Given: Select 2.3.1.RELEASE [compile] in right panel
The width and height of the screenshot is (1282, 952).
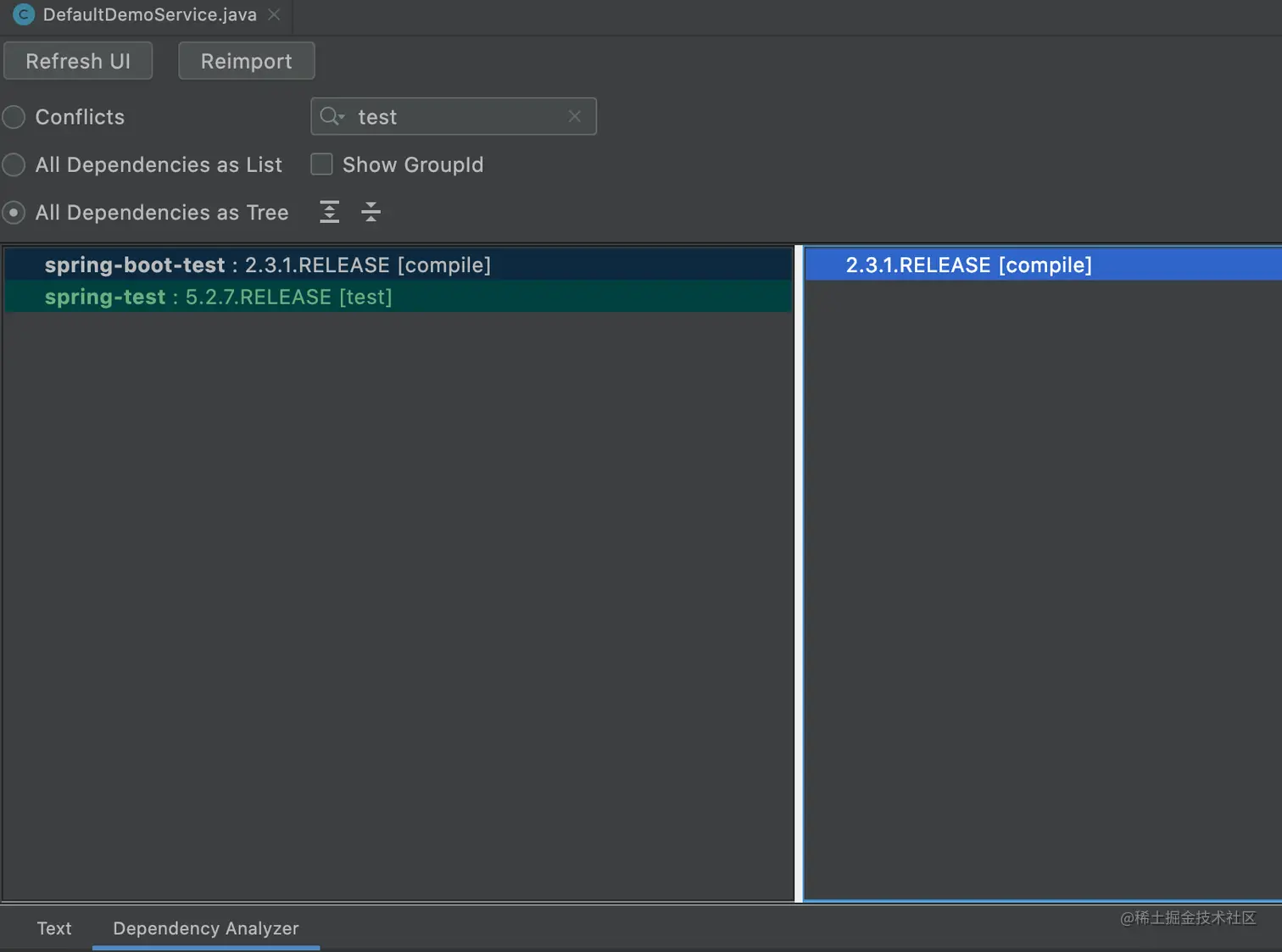Looking at the screenshot, I should 1043,264.
